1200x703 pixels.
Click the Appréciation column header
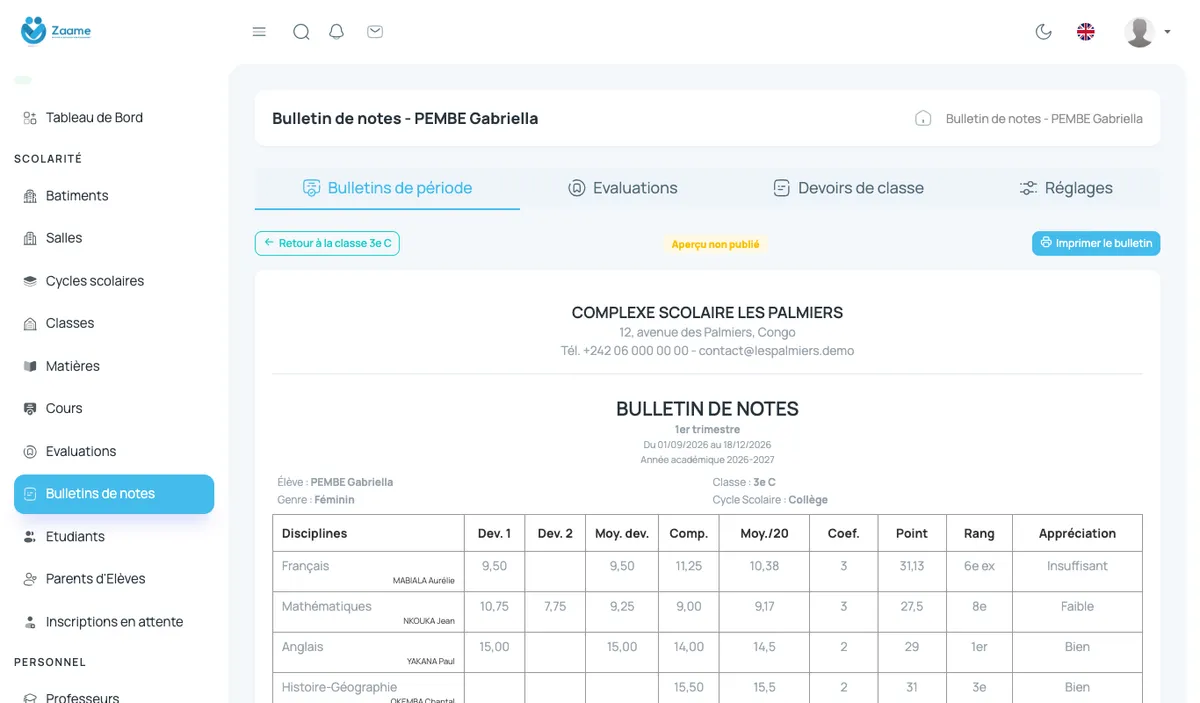pos(1077,533)
